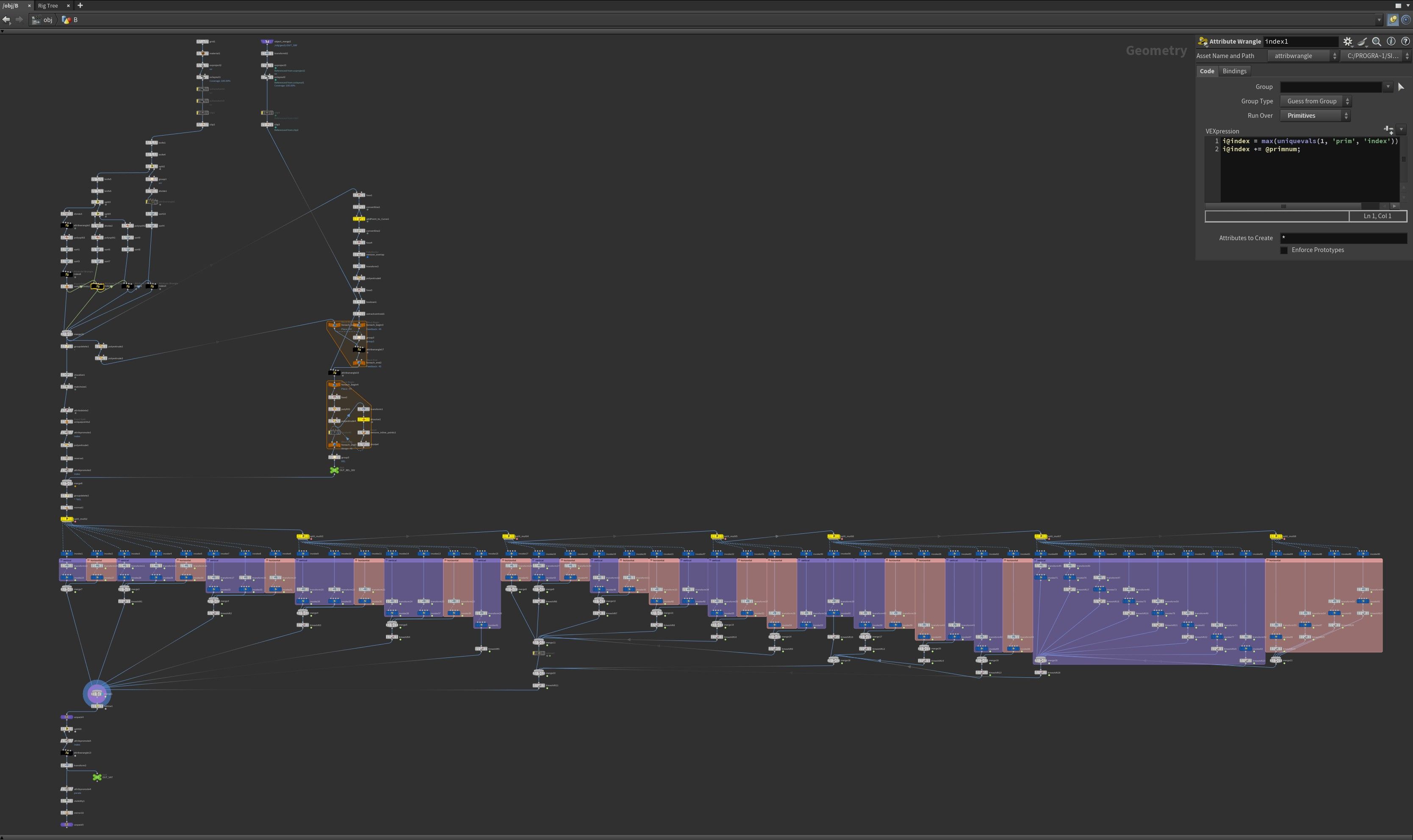Open the Group Type dropdown

[x=1315, y=101]
